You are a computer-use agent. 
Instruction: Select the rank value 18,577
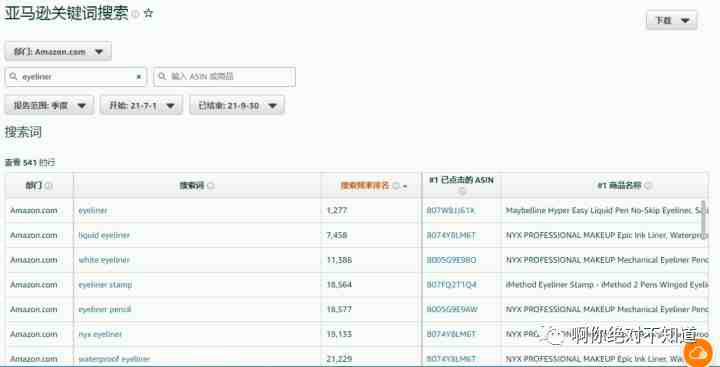point(339,310)
